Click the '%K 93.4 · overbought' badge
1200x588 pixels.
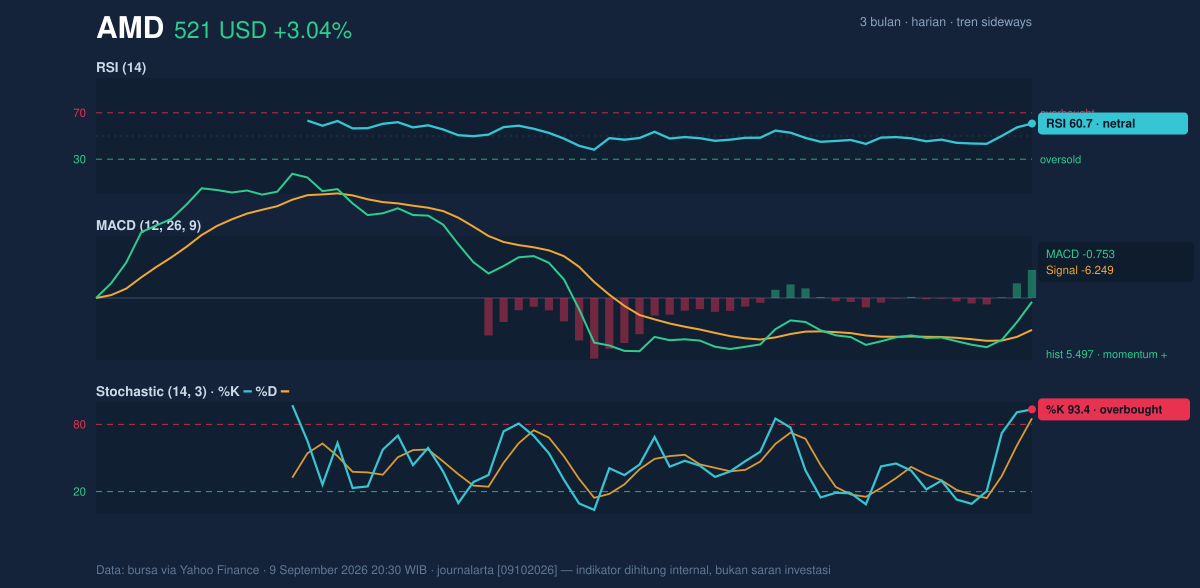point(1114,409)
